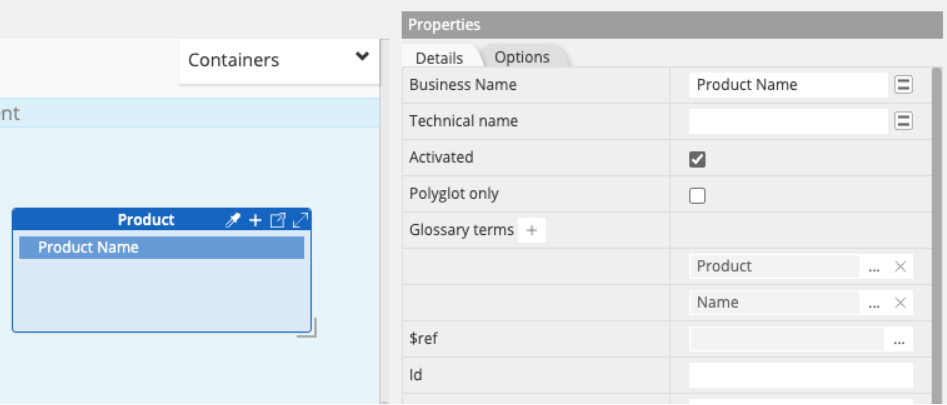
Task: Remove the Product glossary term
Action: [900, 267]
